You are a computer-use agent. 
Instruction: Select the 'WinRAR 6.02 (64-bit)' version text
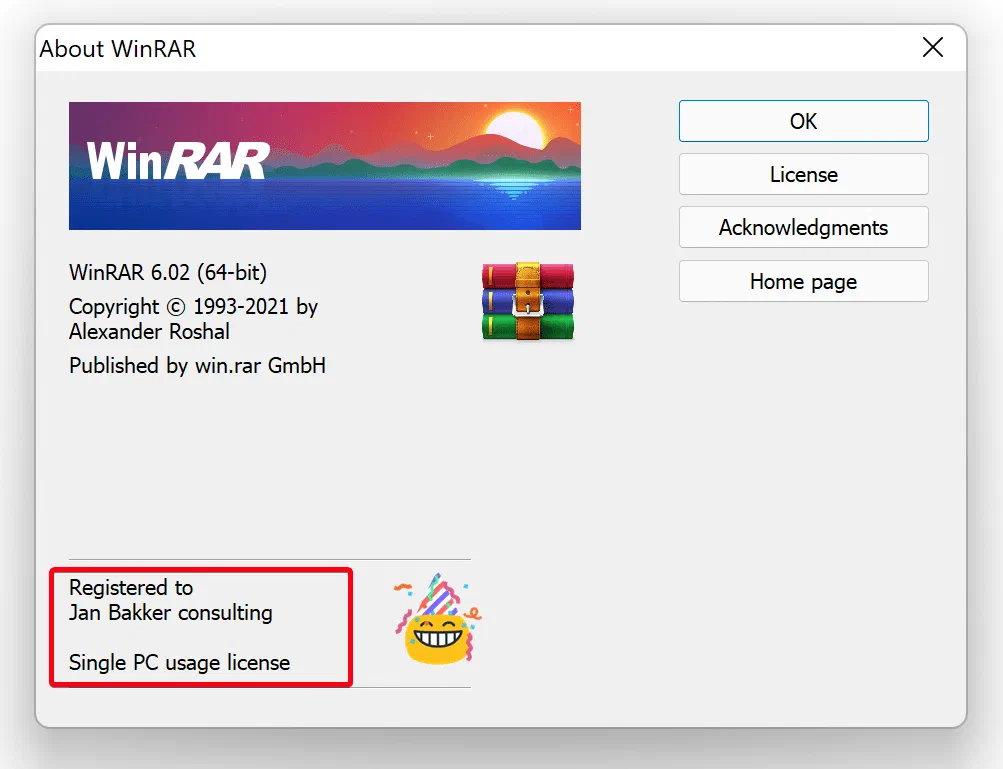tap(168, 273)
